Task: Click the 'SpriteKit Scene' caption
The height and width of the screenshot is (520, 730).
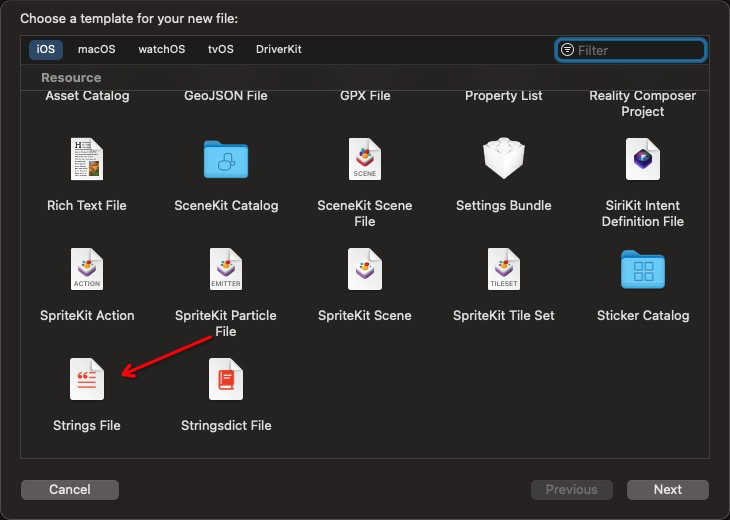Action: (365, 316)
